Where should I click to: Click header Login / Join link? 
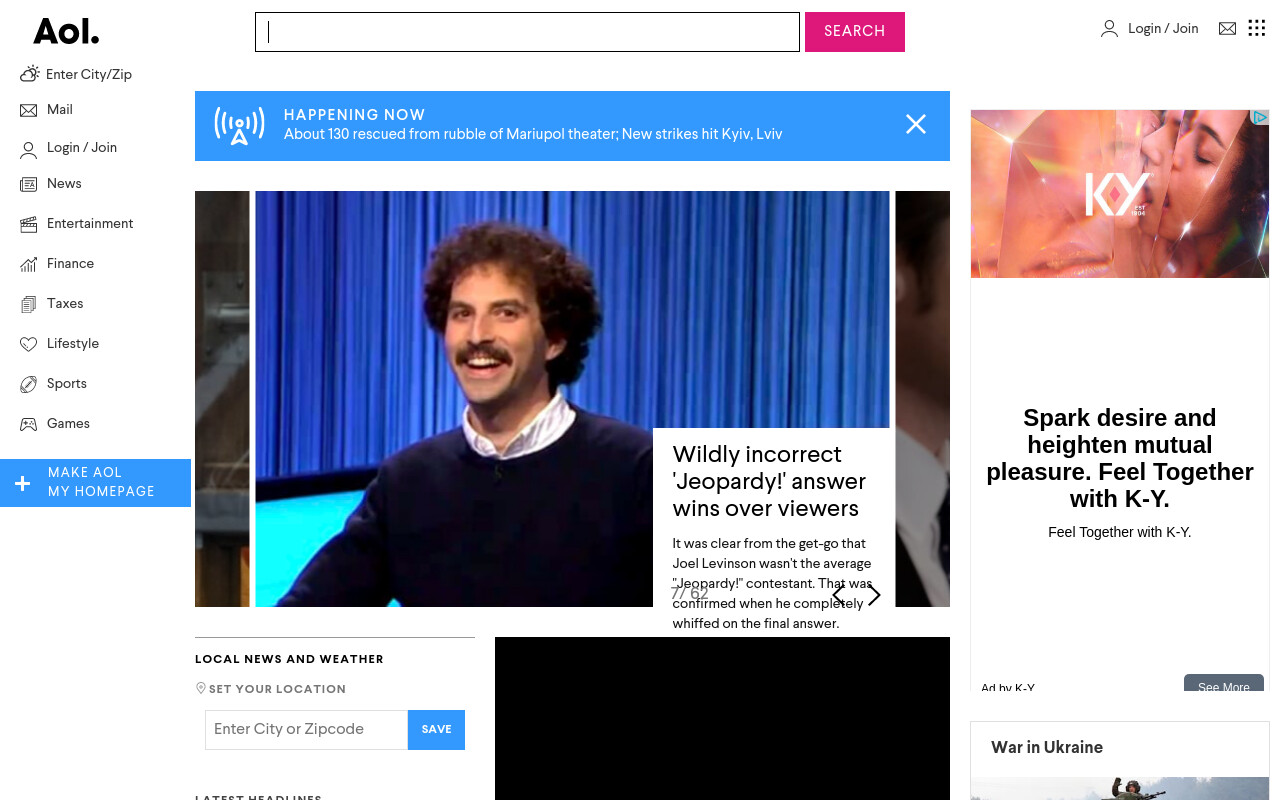point(1163,29)
